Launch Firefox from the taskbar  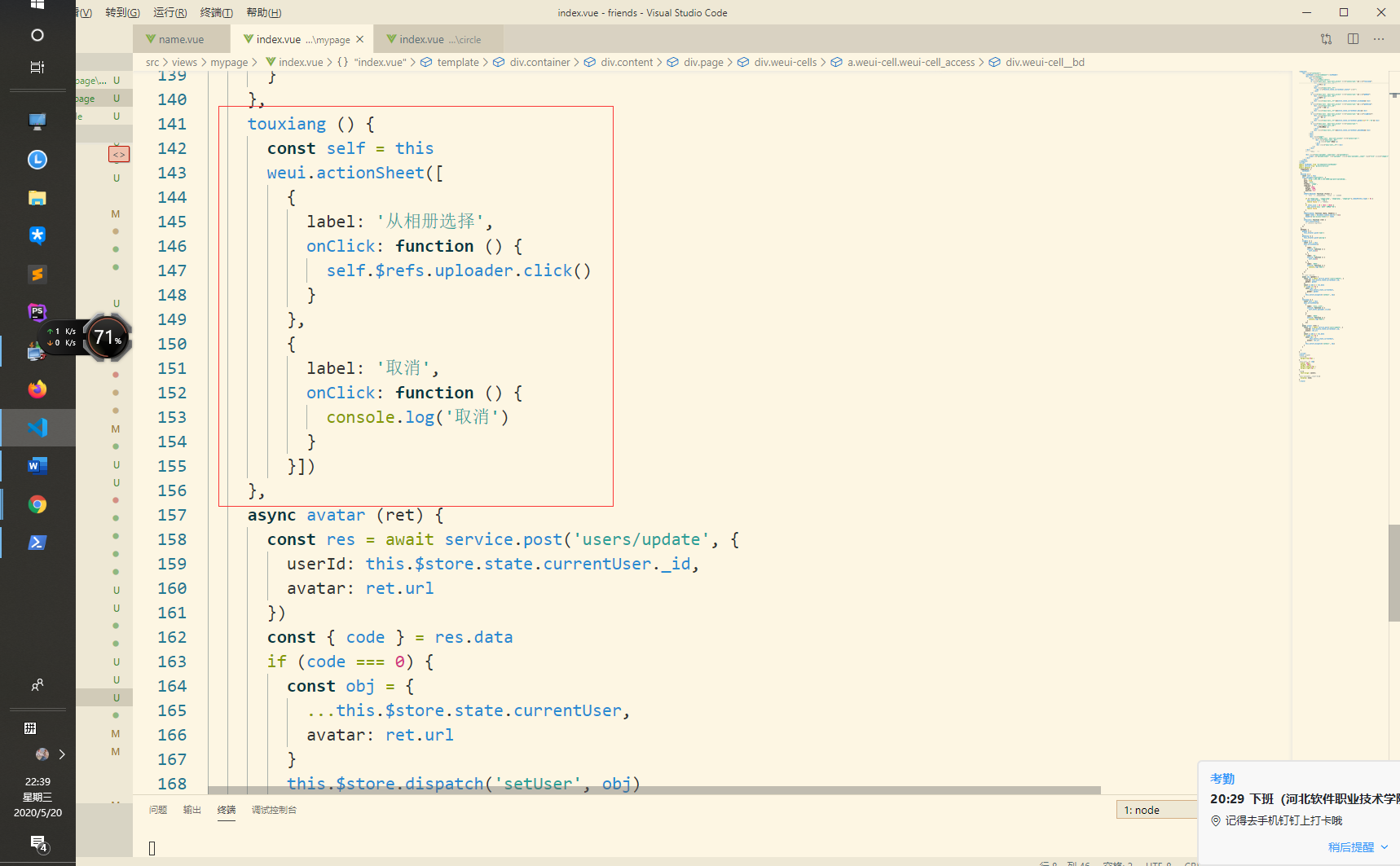point(37,389)
